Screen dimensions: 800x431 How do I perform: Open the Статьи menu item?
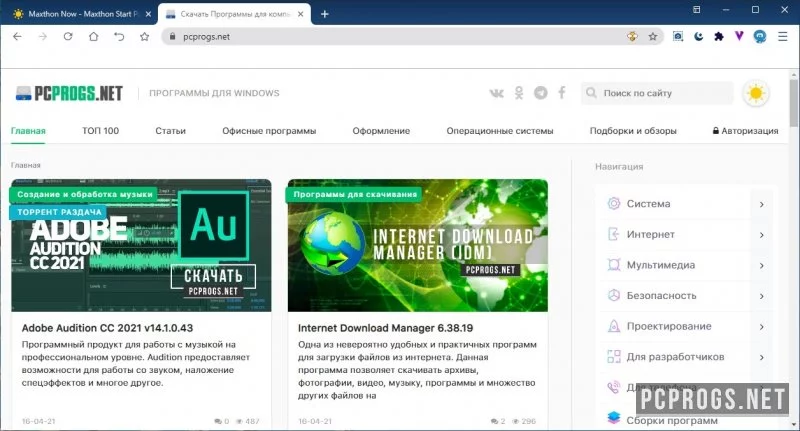coord(170,131)
